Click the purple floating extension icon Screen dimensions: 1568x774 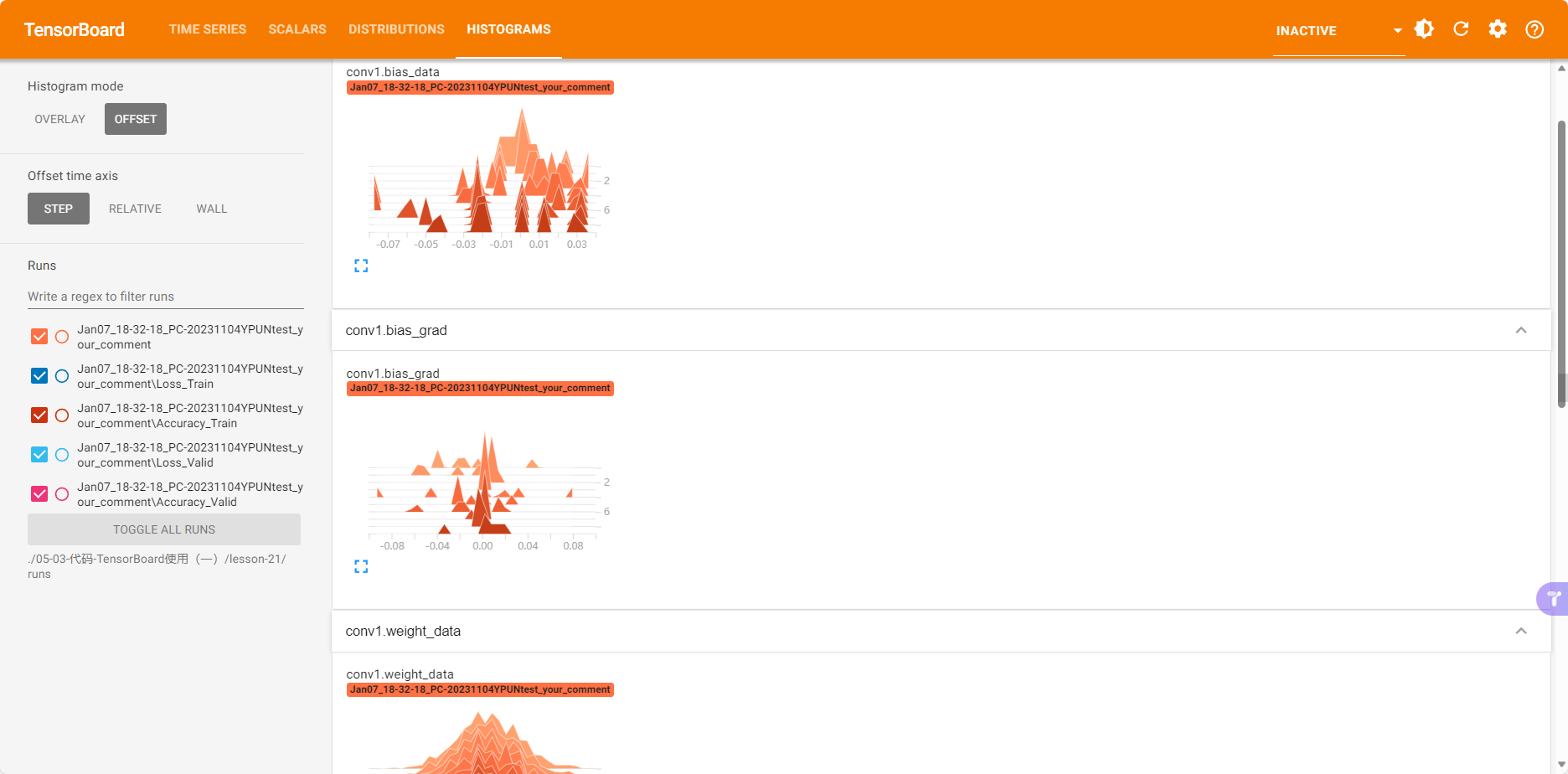point(1552,599)
